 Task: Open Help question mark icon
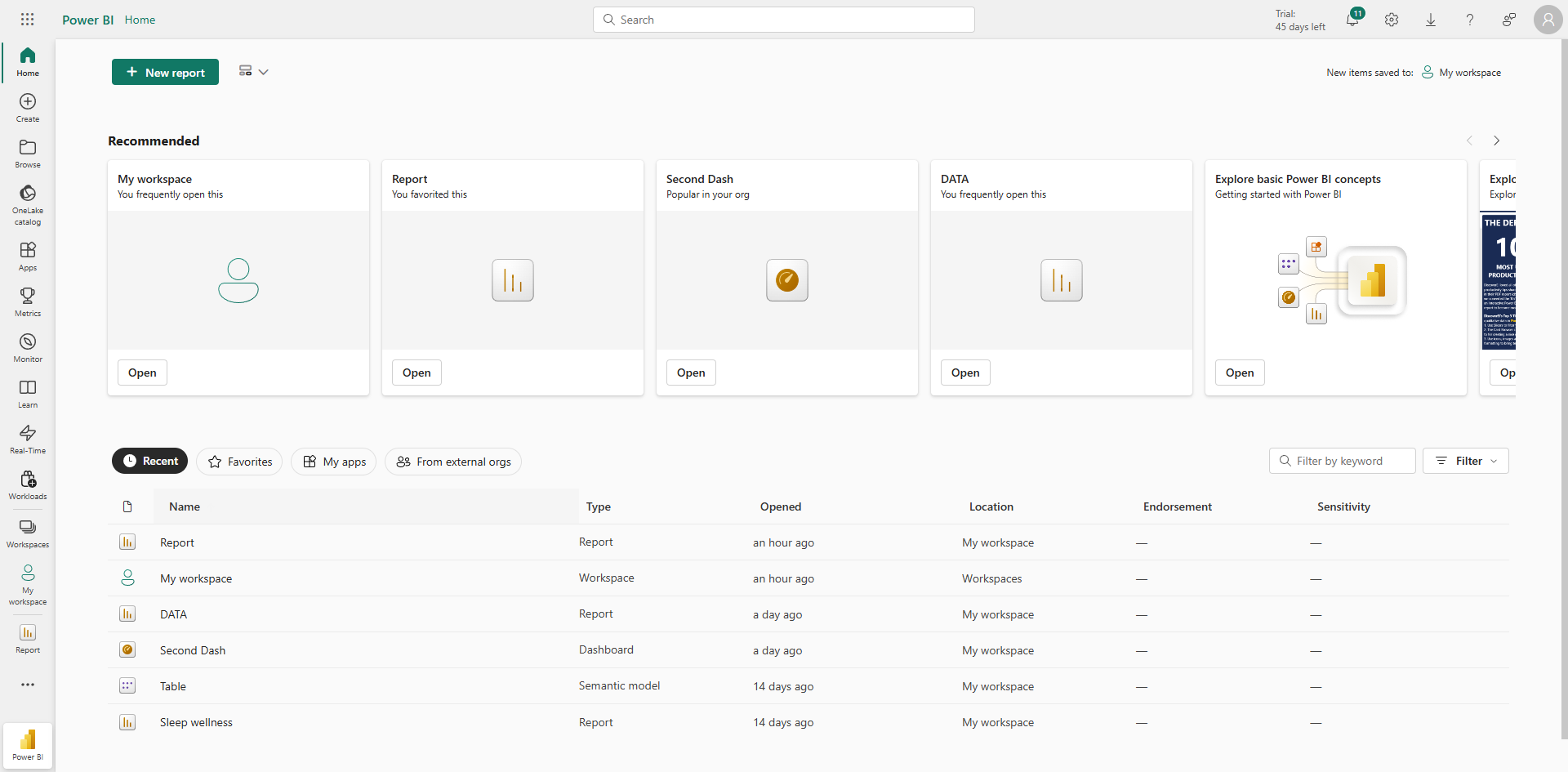coord(1470,20)
